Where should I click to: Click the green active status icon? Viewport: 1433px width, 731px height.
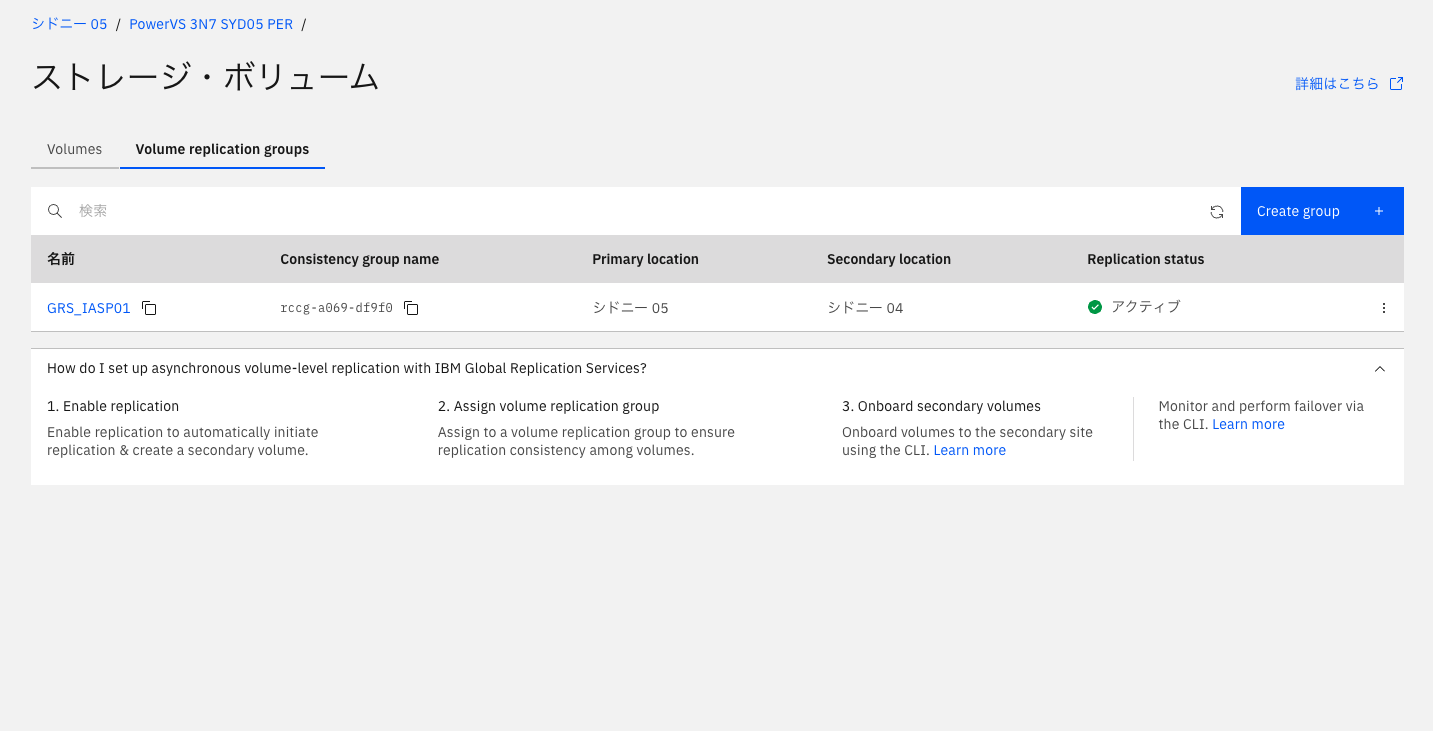[1095, 307]
